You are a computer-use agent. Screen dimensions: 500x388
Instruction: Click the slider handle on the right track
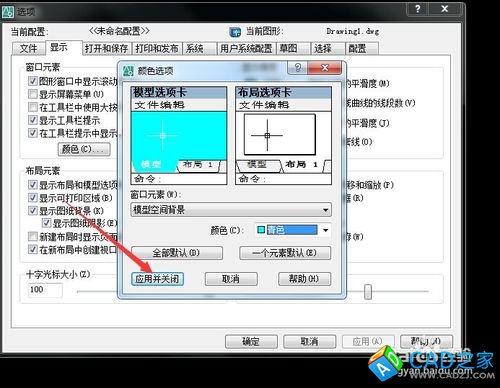[x=368, y=291]
